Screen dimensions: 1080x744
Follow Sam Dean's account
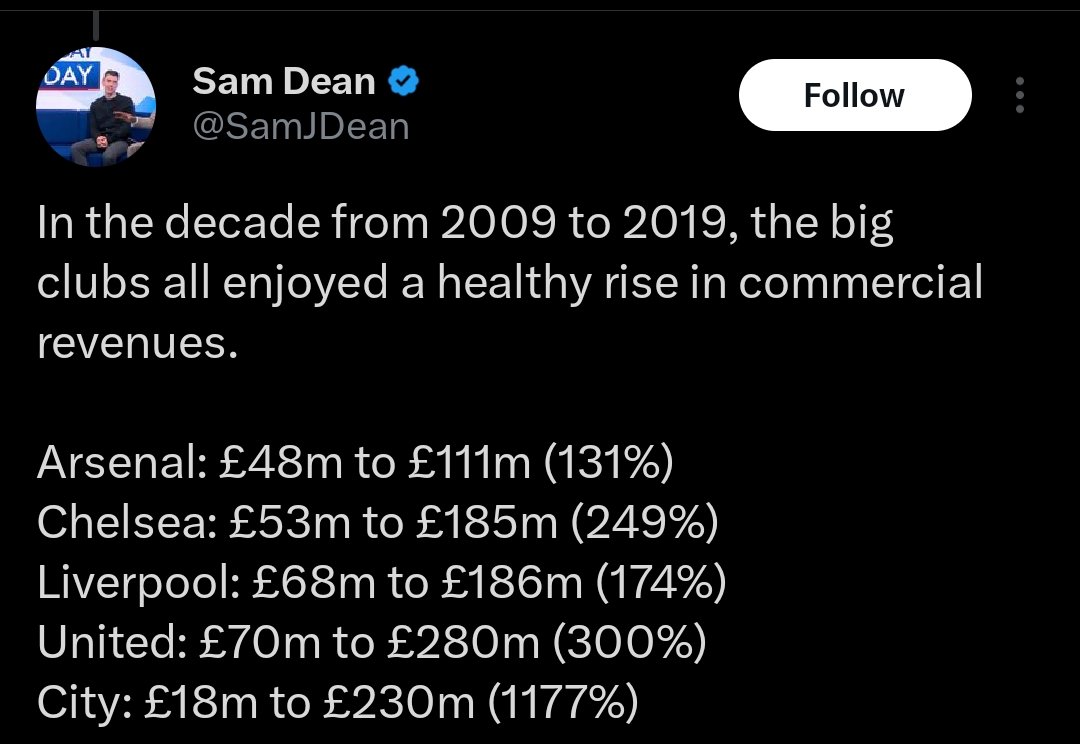(855, 95)
